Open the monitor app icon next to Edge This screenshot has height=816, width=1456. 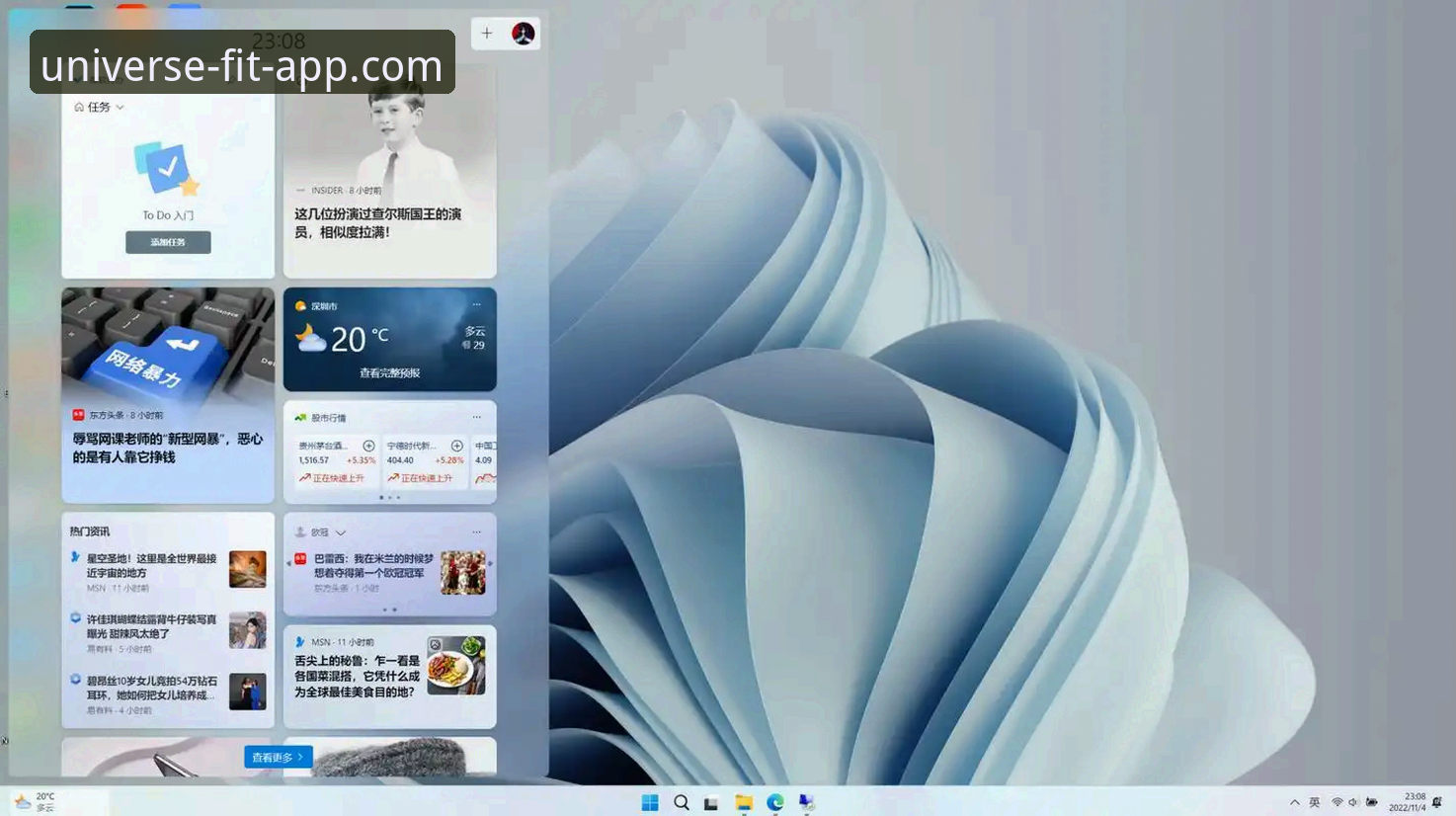pos(807,802)
